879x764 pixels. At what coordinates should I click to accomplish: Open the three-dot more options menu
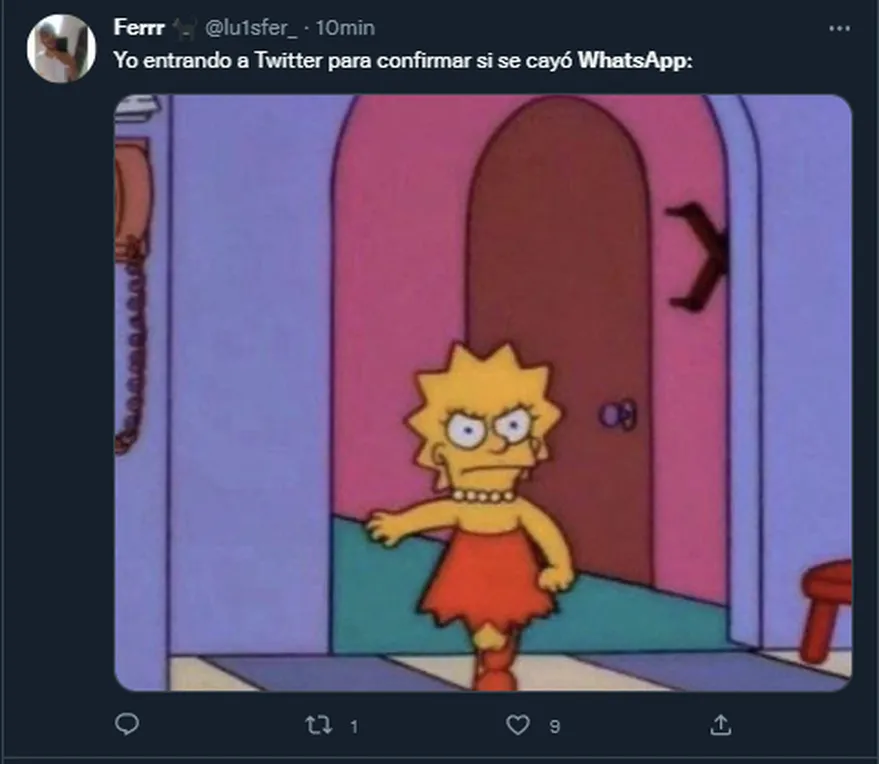tap(839, 28)
